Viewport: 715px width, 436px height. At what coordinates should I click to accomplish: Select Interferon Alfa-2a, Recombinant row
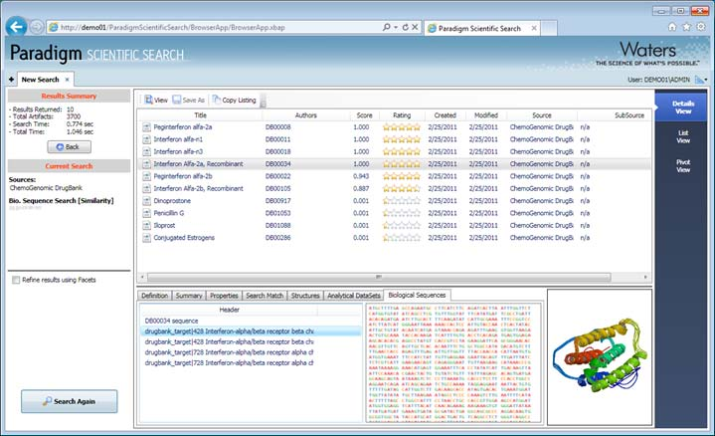[x=394, y=164]
